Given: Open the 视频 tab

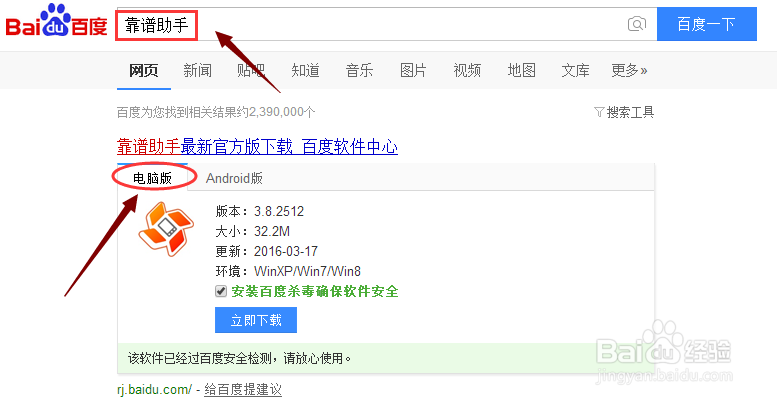Looking at the screenshot, I should 467,70.
